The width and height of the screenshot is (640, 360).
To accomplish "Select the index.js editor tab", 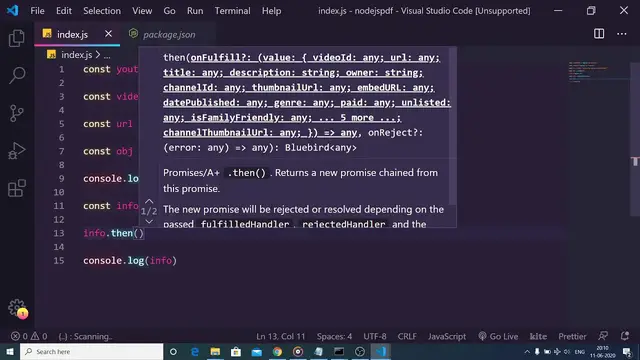I will click(x=72, y=34).
